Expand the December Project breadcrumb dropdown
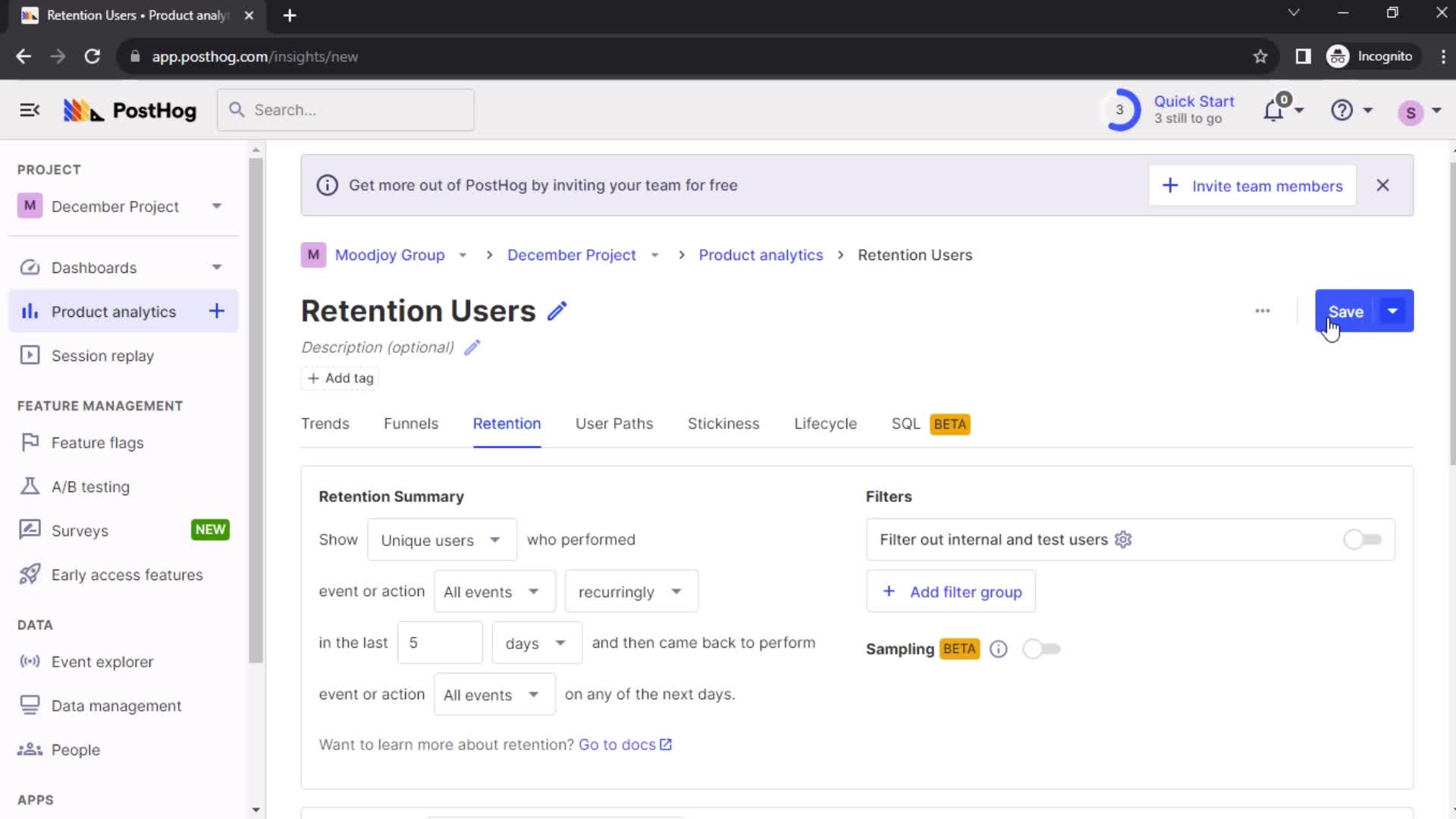The width and height of the screenshot is (1456, 819). (655, 256)
